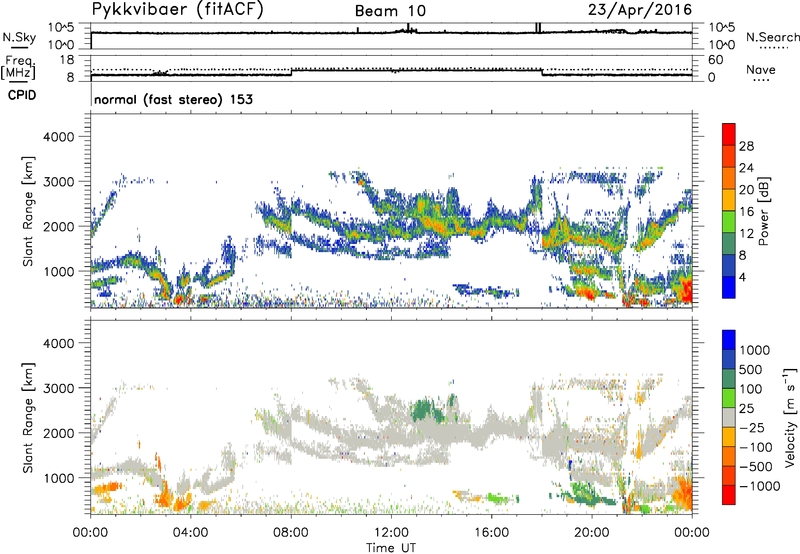This screenshot has width=800, height=554.
Task: Click the 20:00 time axis tick label
Action: [x=591, y=533]
